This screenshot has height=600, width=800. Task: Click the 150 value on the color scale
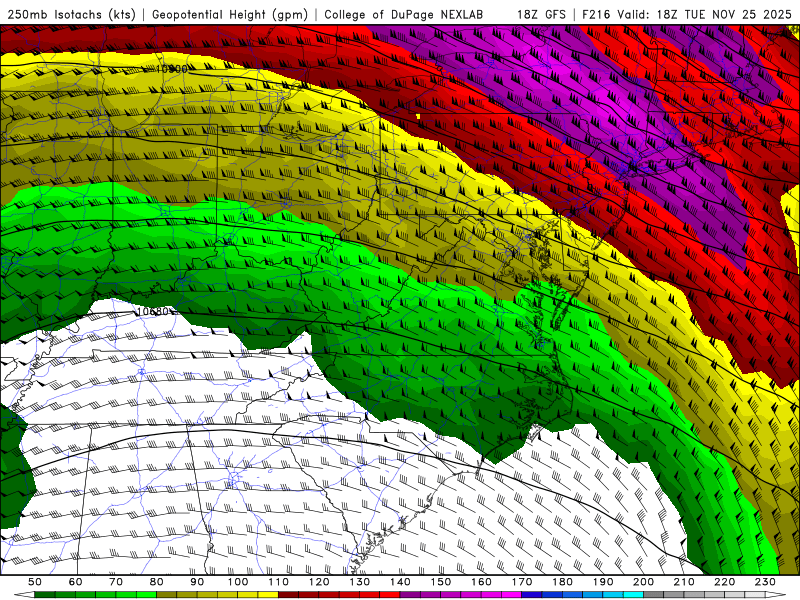click(x=441, y=582)
